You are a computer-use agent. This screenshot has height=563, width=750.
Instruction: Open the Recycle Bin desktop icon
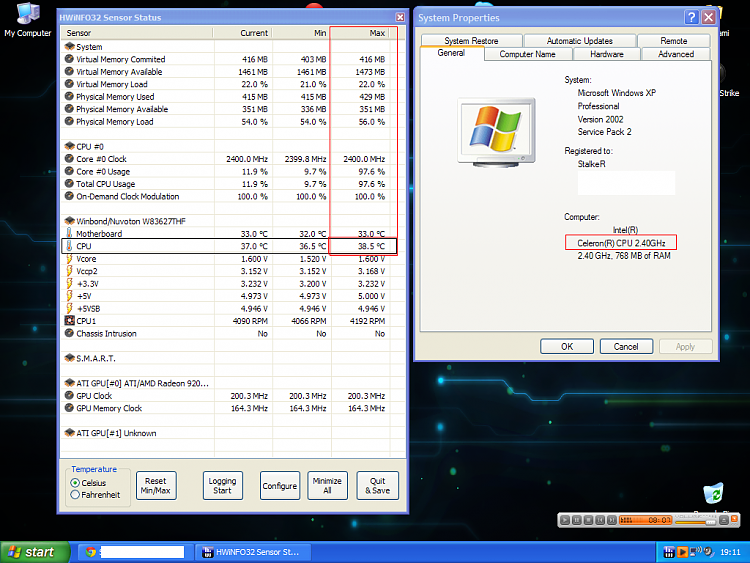713,495
